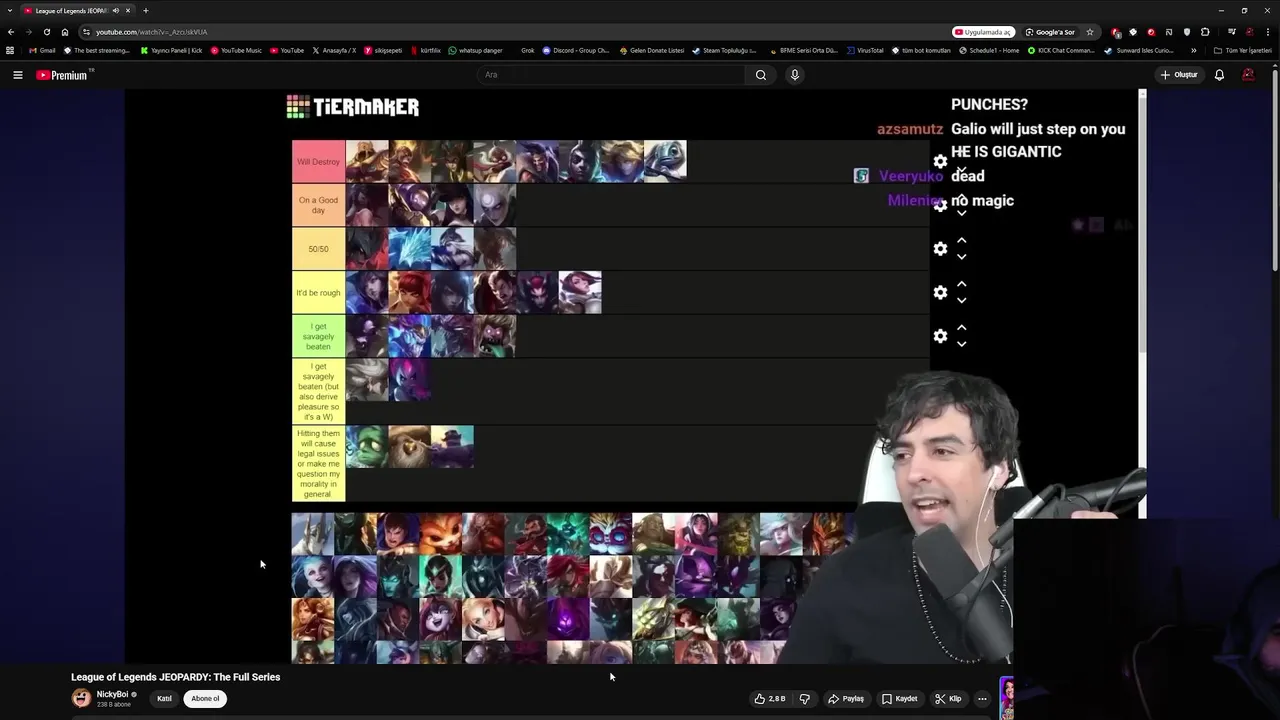1280x720 pixels.
Task: Click the gear icon on It'd be rough row
Action: coord(940,293)
